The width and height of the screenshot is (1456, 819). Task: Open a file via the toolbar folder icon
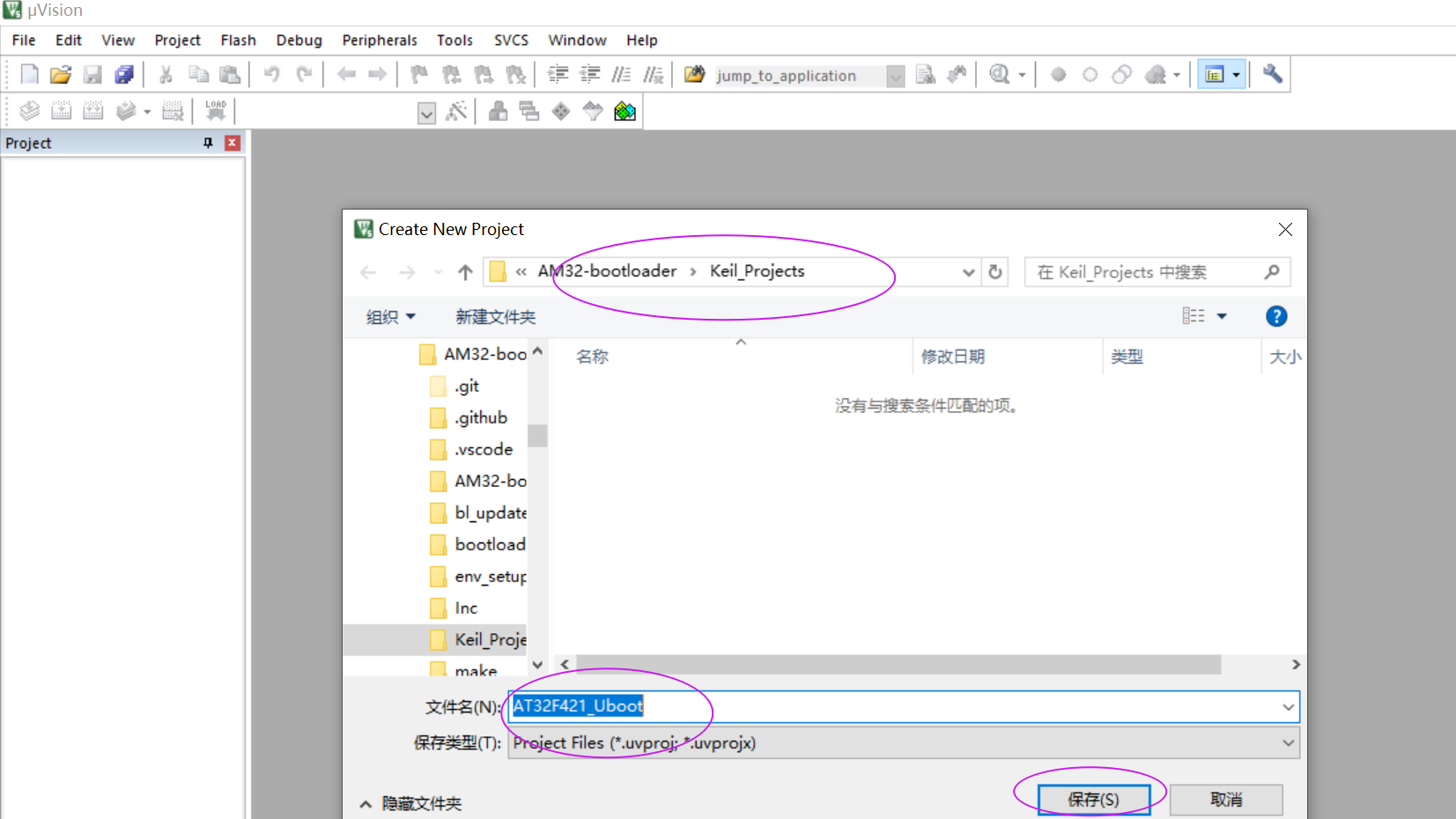[60, 75]
